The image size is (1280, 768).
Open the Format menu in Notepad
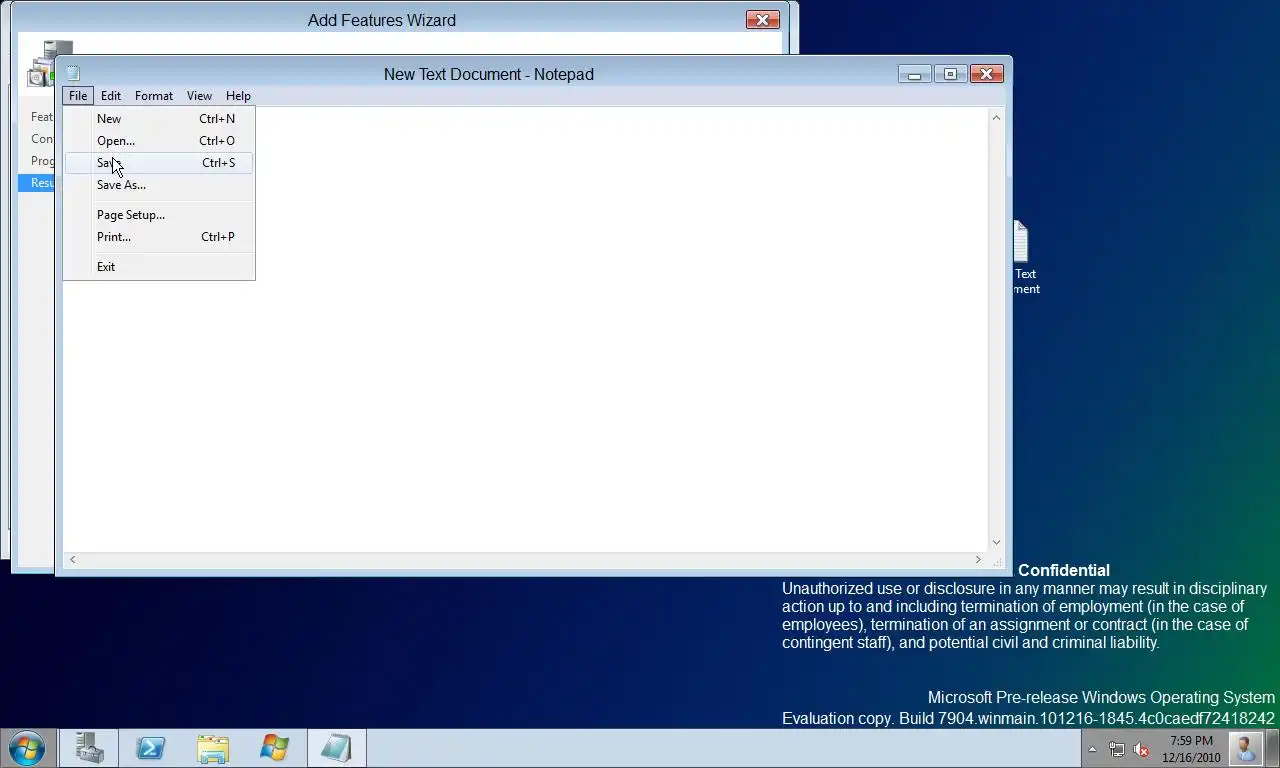(x=154, y=96)
